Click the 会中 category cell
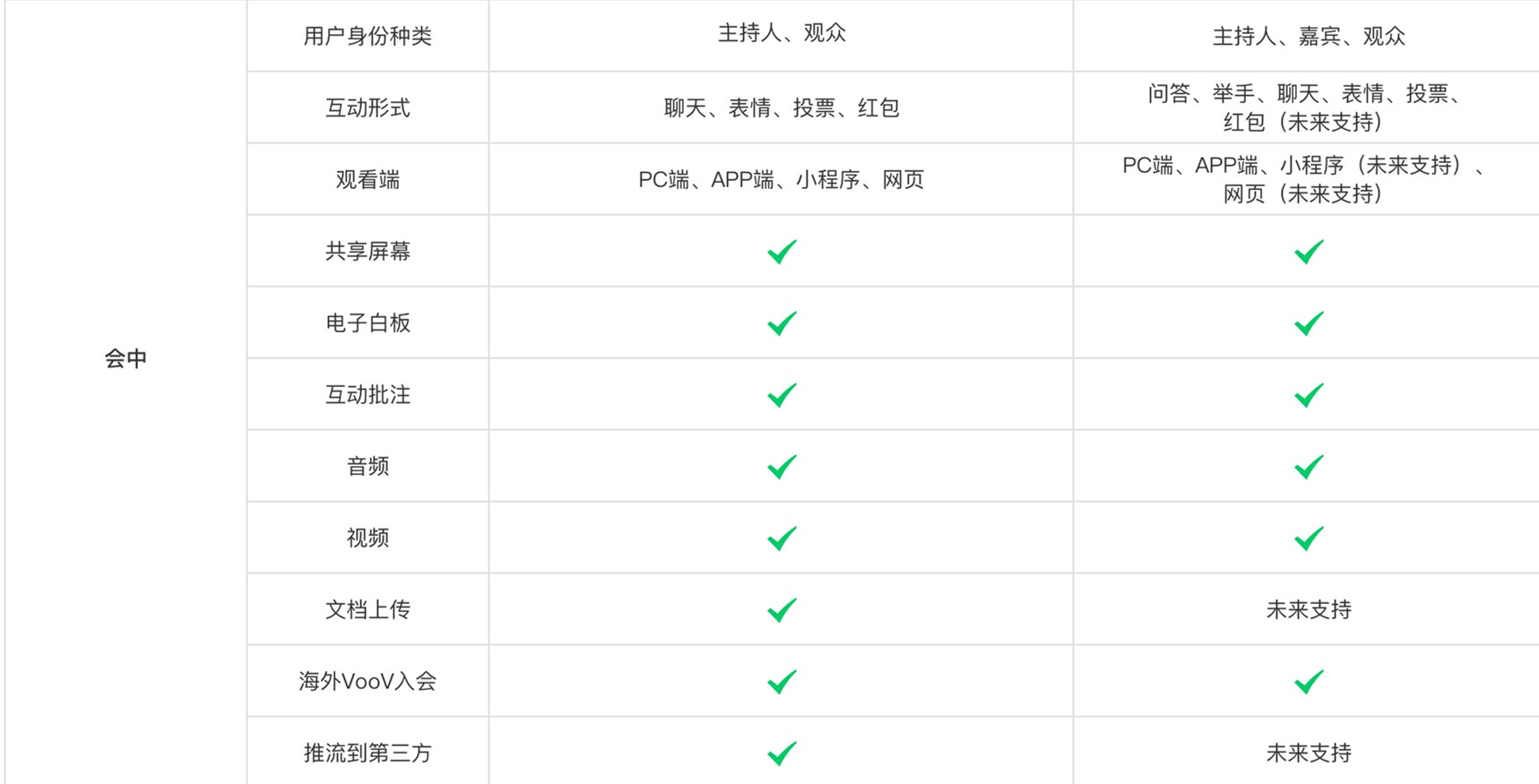 (125, 358)
